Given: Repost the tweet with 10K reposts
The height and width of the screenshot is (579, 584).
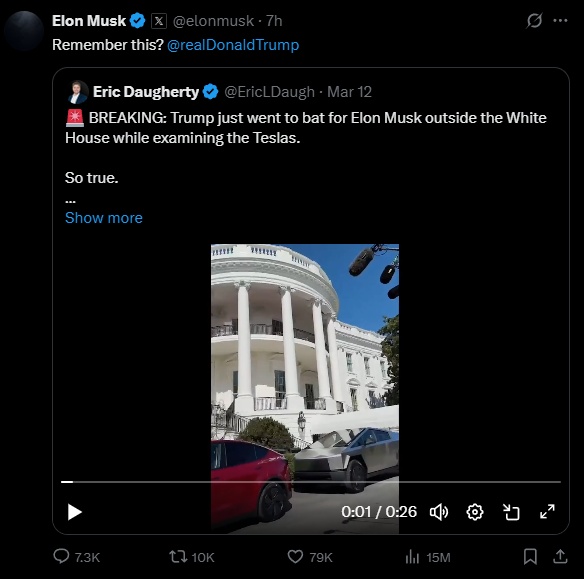Looking at the screenshot, I should coord(192,557).
